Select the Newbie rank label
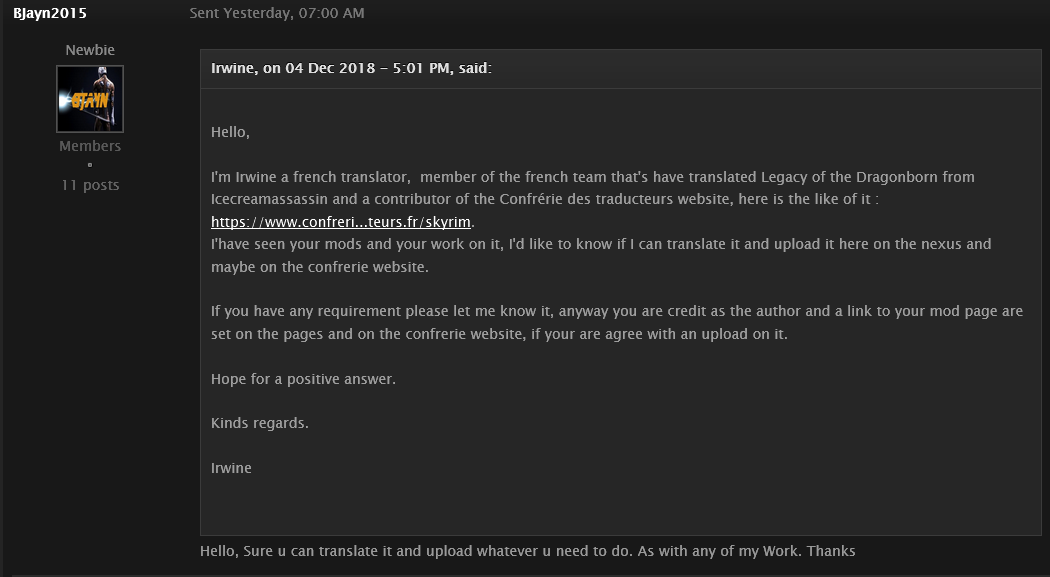Viewport: 1050px width, 577px height. point(90,50)
